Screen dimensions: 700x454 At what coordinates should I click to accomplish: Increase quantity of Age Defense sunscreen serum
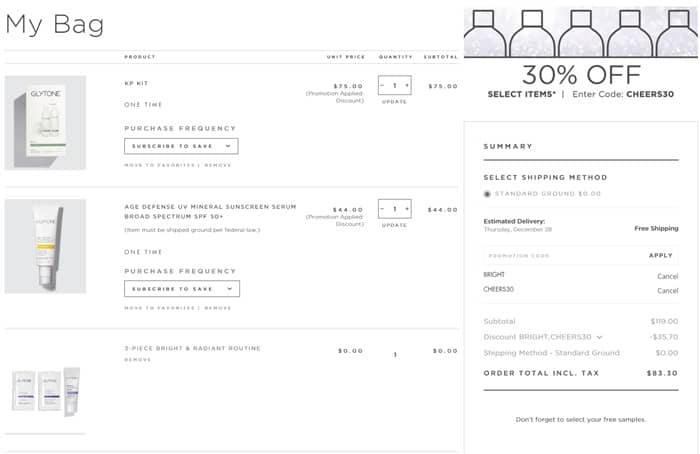[406, 209]
